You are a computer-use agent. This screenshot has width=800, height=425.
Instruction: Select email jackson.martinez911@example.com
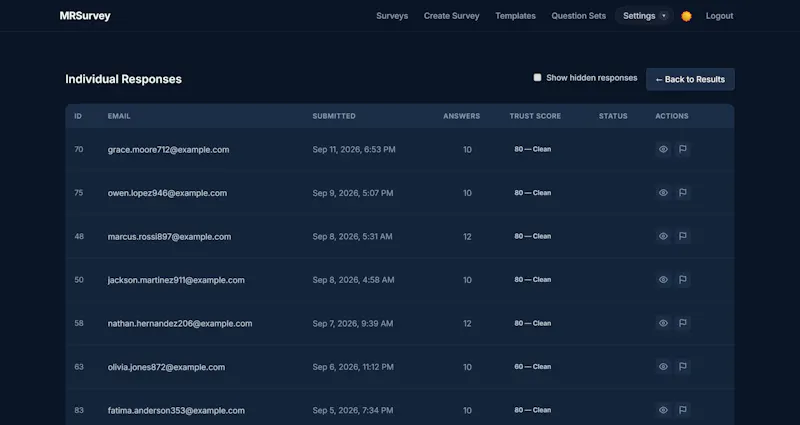click(176, 280)
